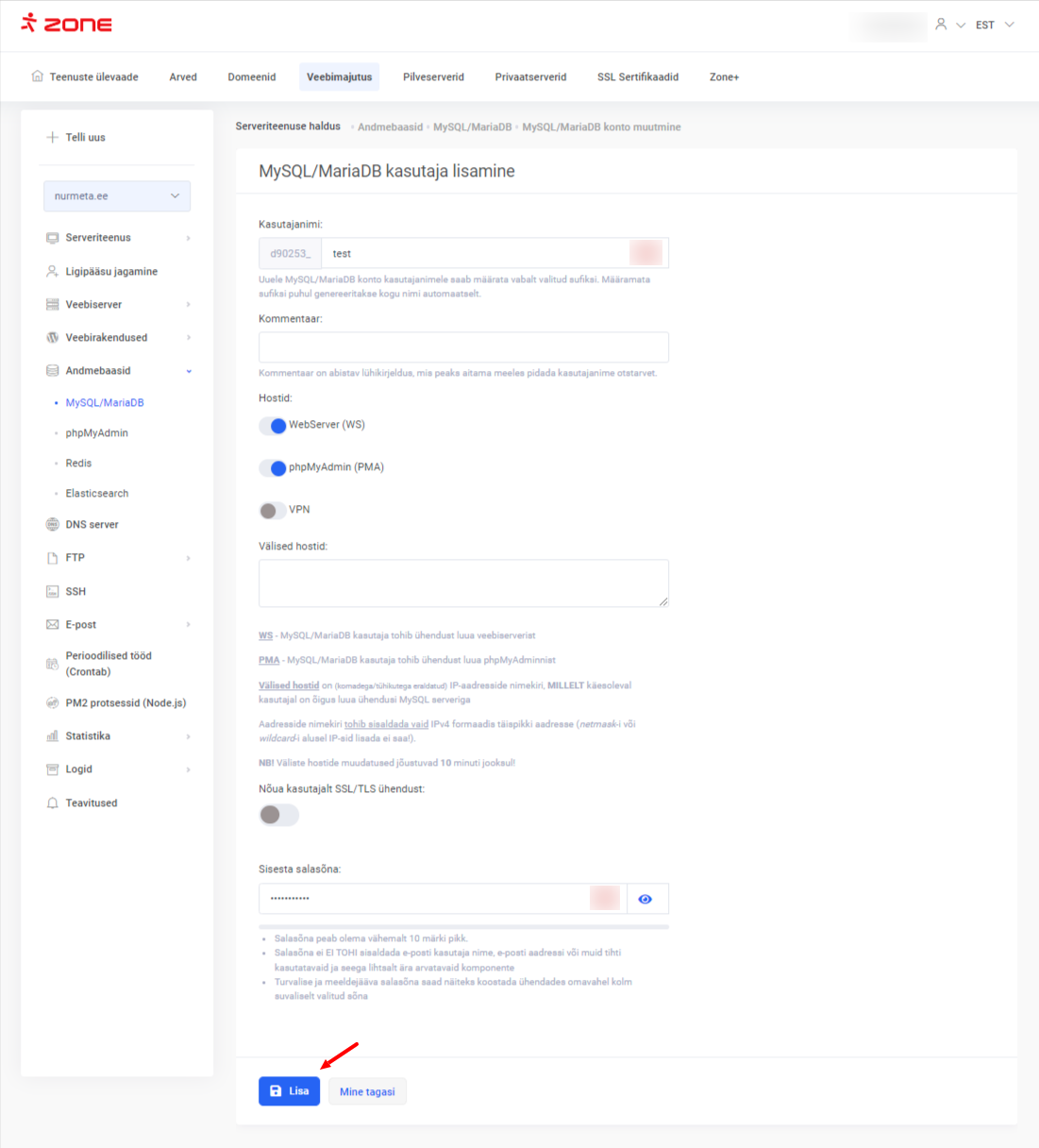Open the EST language dropdown
The height and width of the screenshot is (1148, 1039).
point(995,25)
